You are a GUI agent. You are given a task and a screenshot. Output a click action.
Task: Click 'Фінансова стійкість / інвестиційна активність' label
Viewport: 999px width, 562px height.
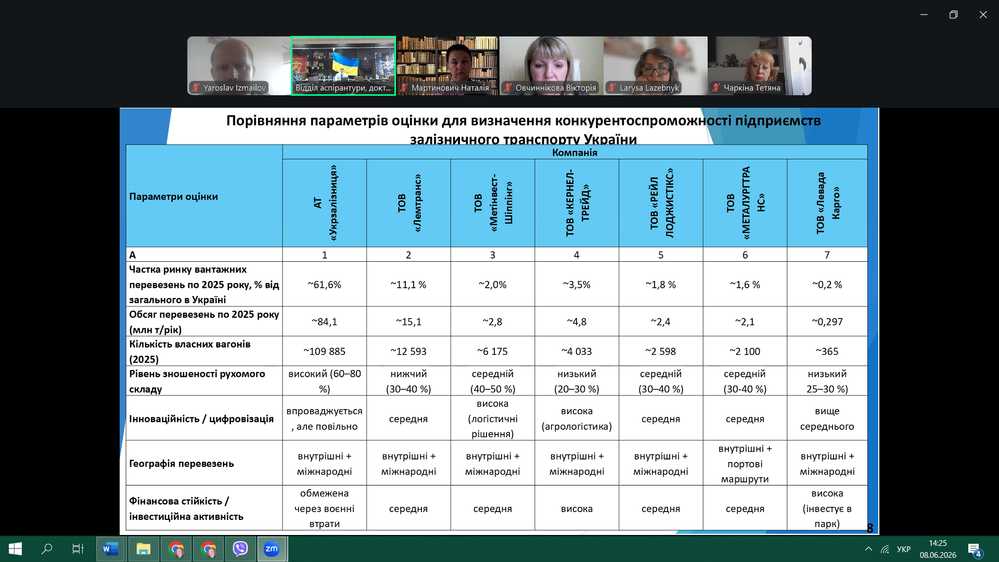[x=204, y=508]
